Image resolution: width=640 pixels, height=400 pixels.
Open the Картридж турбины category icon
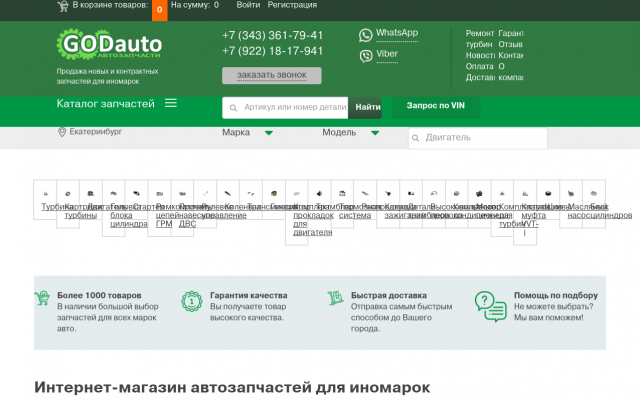click(x=68, y=193)
